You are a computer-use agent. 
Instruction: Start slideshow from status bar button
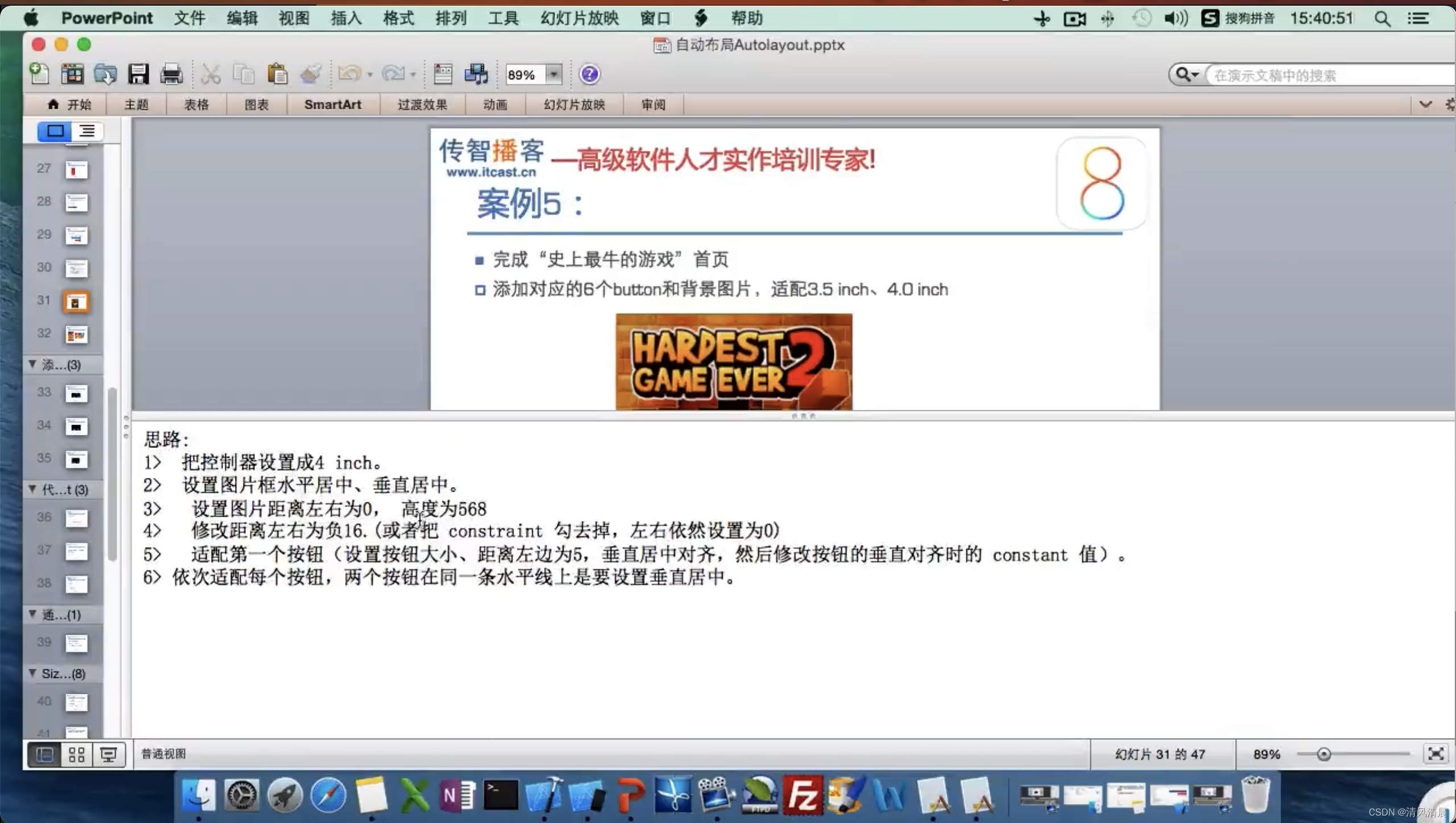tap(108, 754)
